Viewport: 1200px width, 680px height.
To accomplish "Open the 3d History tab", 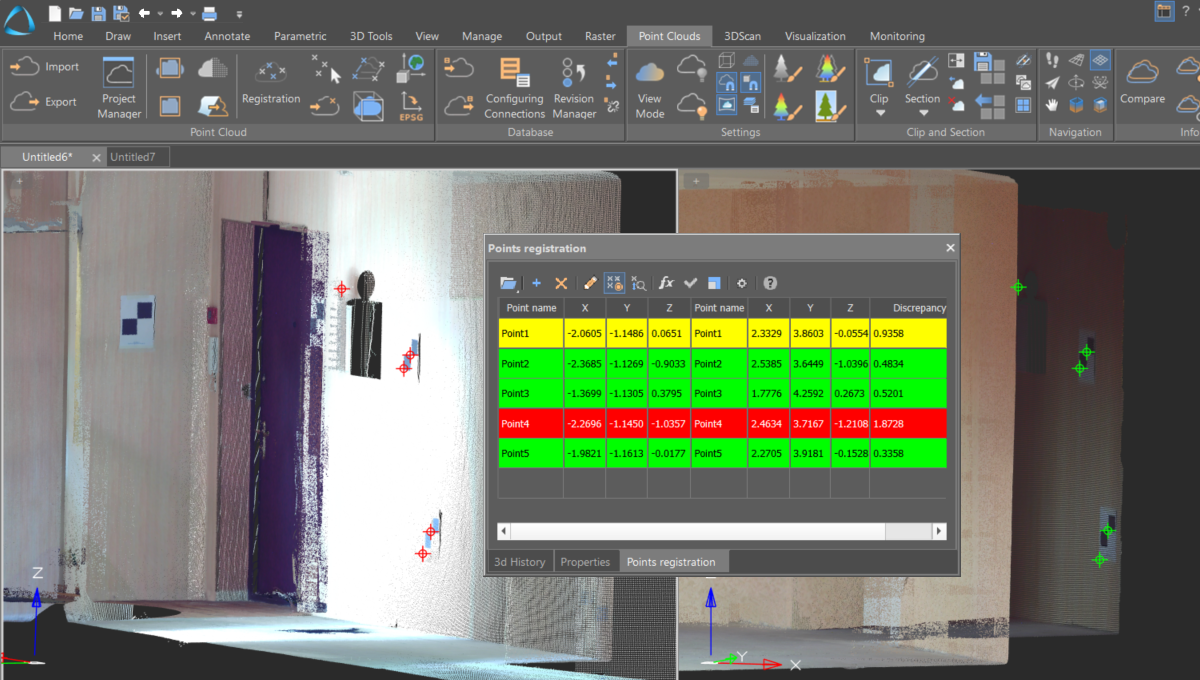I will pyautogui.click(x=520, y=562).
